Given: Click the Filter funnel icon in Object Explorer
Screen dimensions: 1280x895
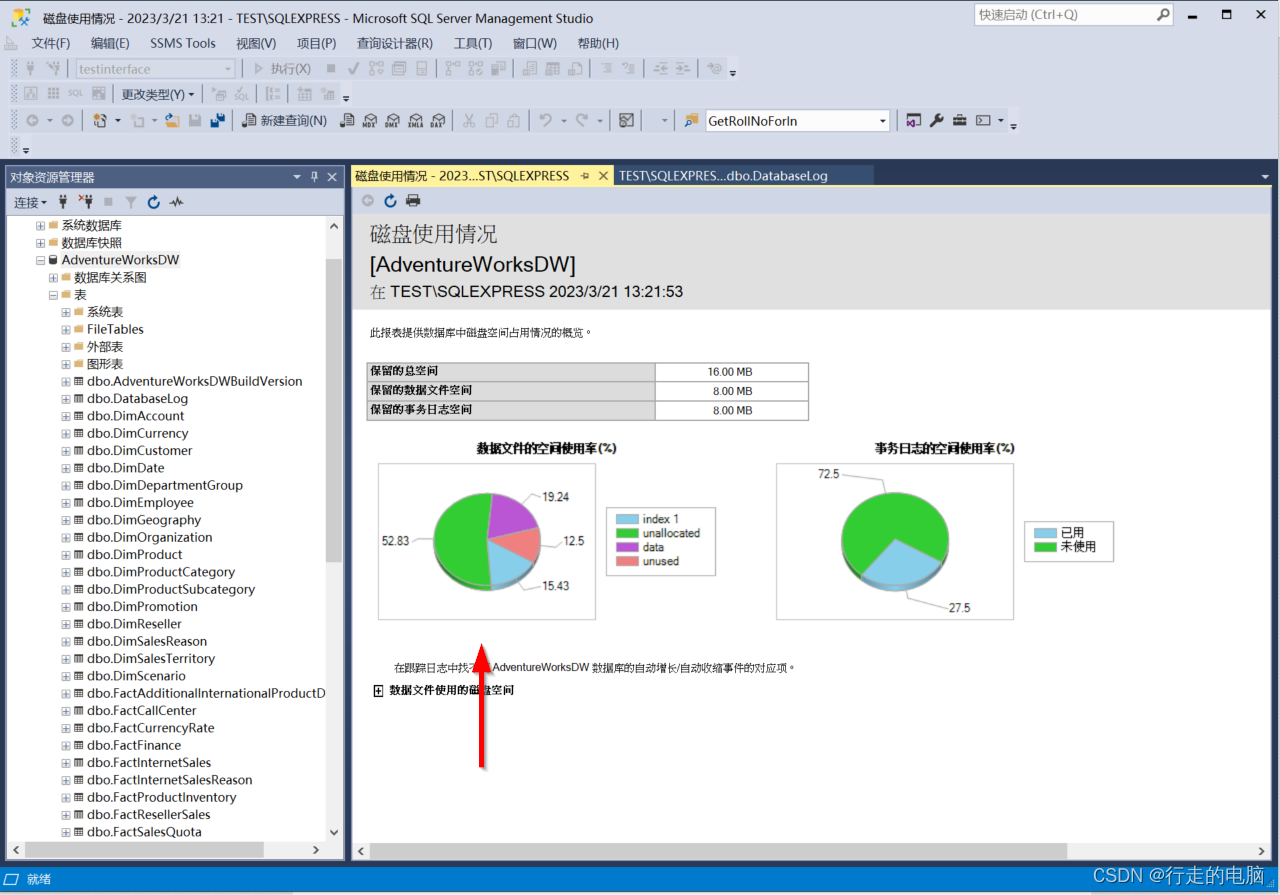Looking at the screenshot, I should pyautogui.click(x=131, y=202).
